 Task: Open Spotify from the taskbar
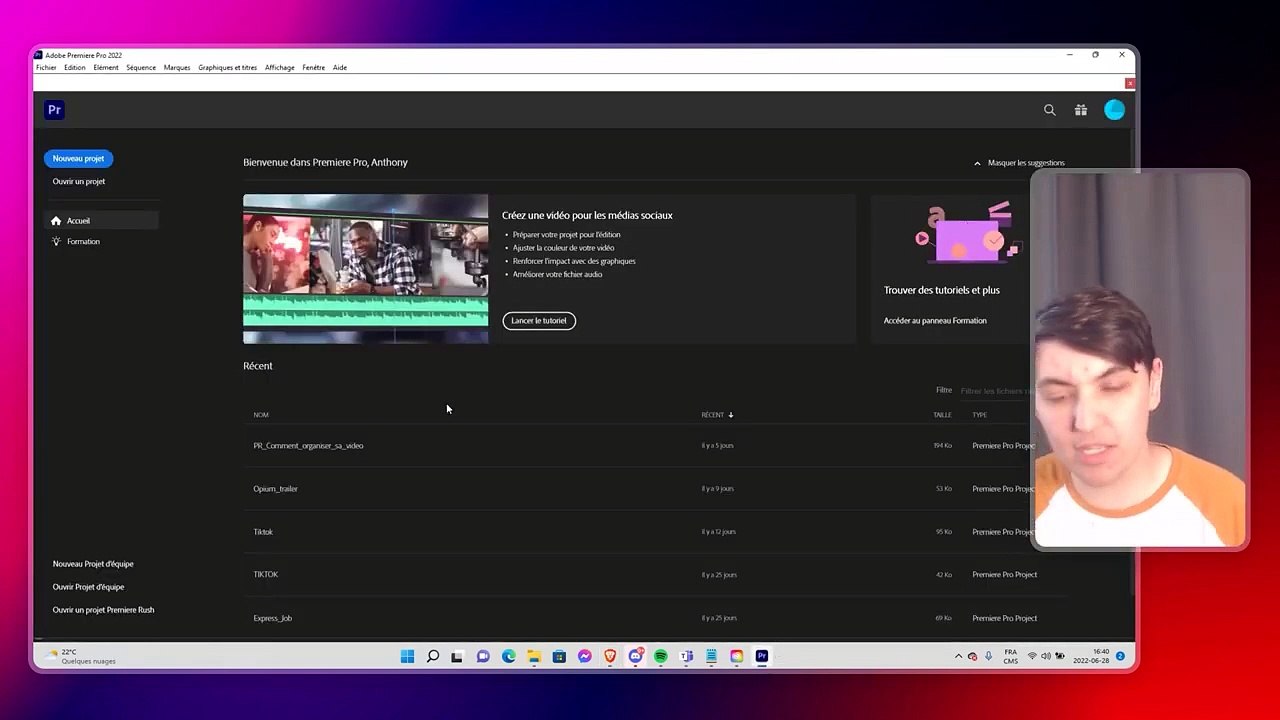(x=661, y=656)
